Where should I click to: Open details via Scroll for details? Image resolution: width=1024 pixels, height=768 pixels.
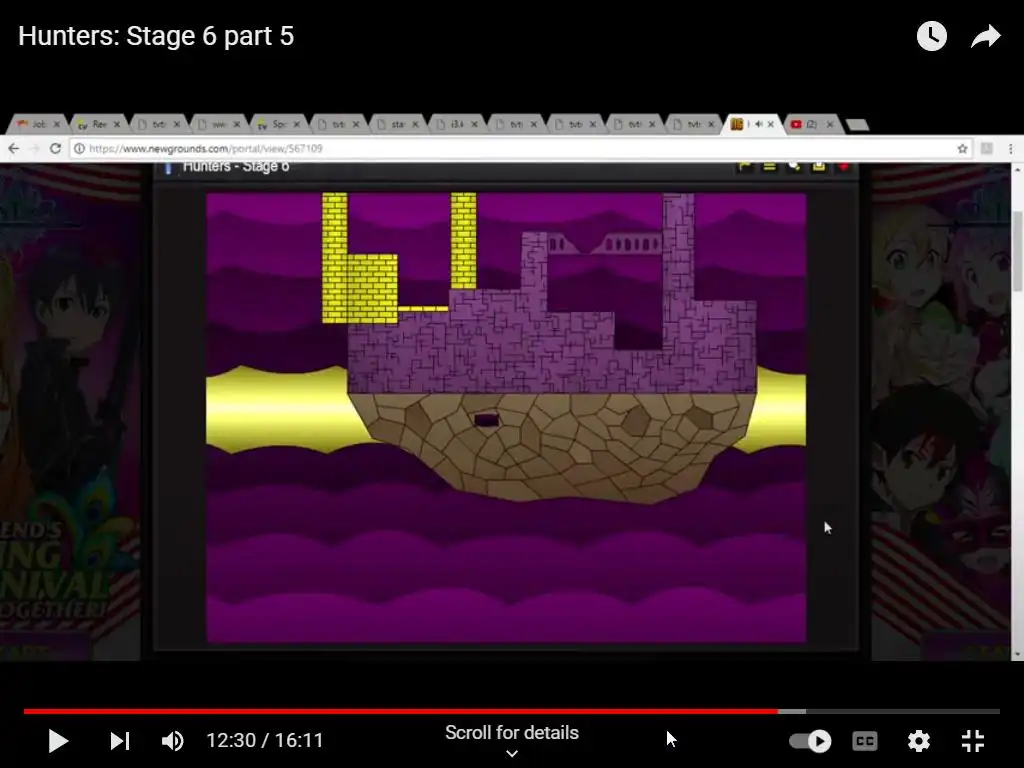(x=512, y=733)
